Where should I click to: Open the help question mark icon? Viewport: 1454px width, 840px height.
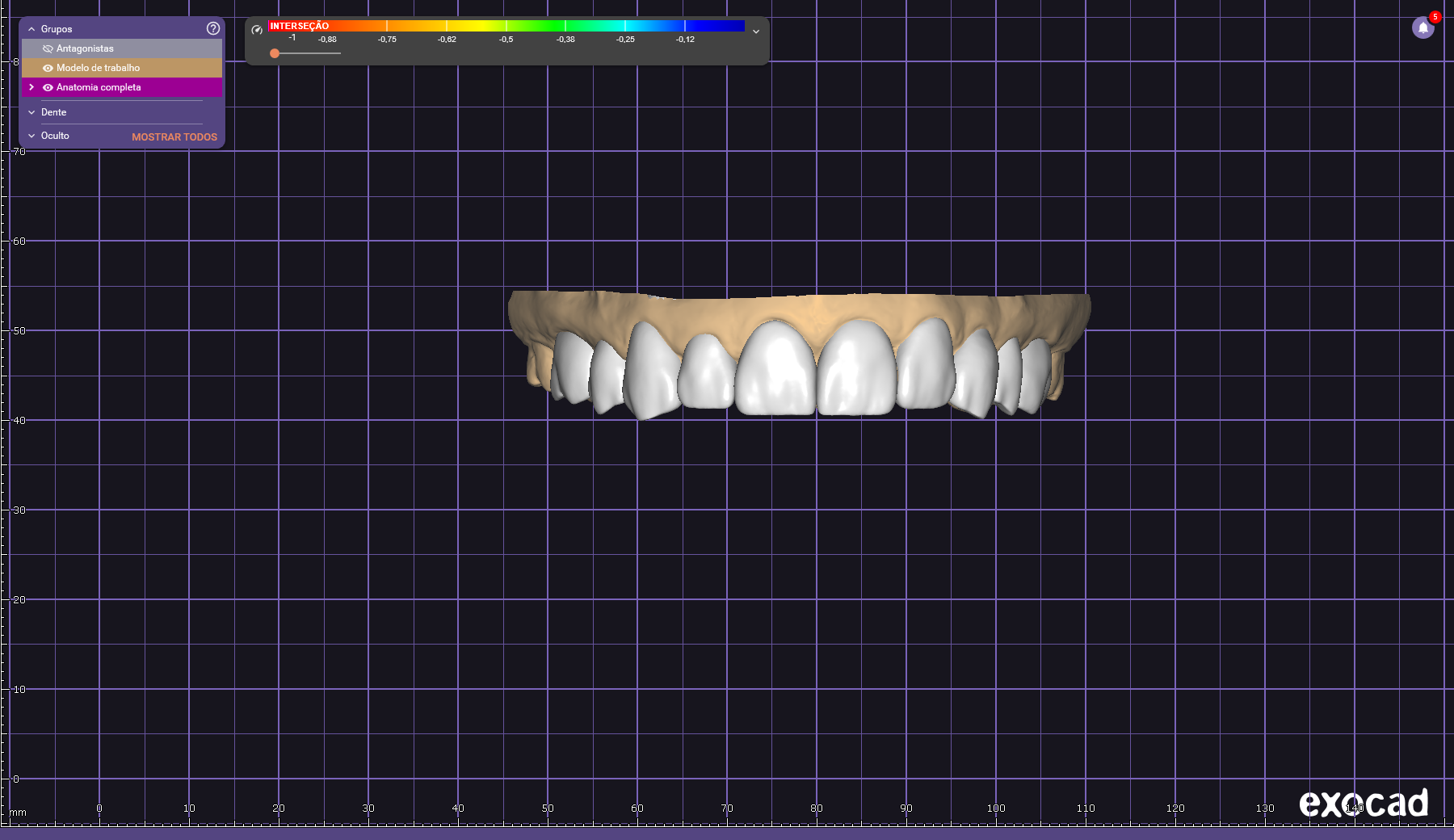click(213, 28)
